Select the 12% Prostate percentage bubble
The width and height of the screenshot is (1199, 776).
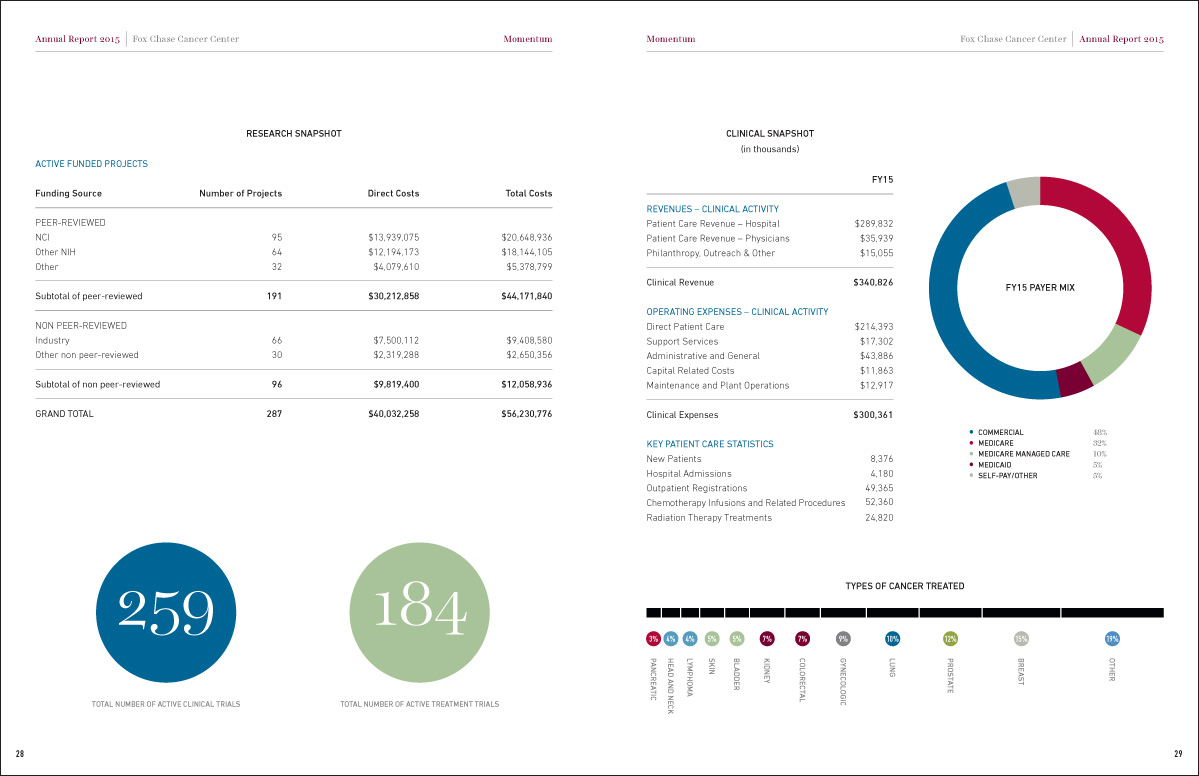pyautogui.click(x=950, y=638)
